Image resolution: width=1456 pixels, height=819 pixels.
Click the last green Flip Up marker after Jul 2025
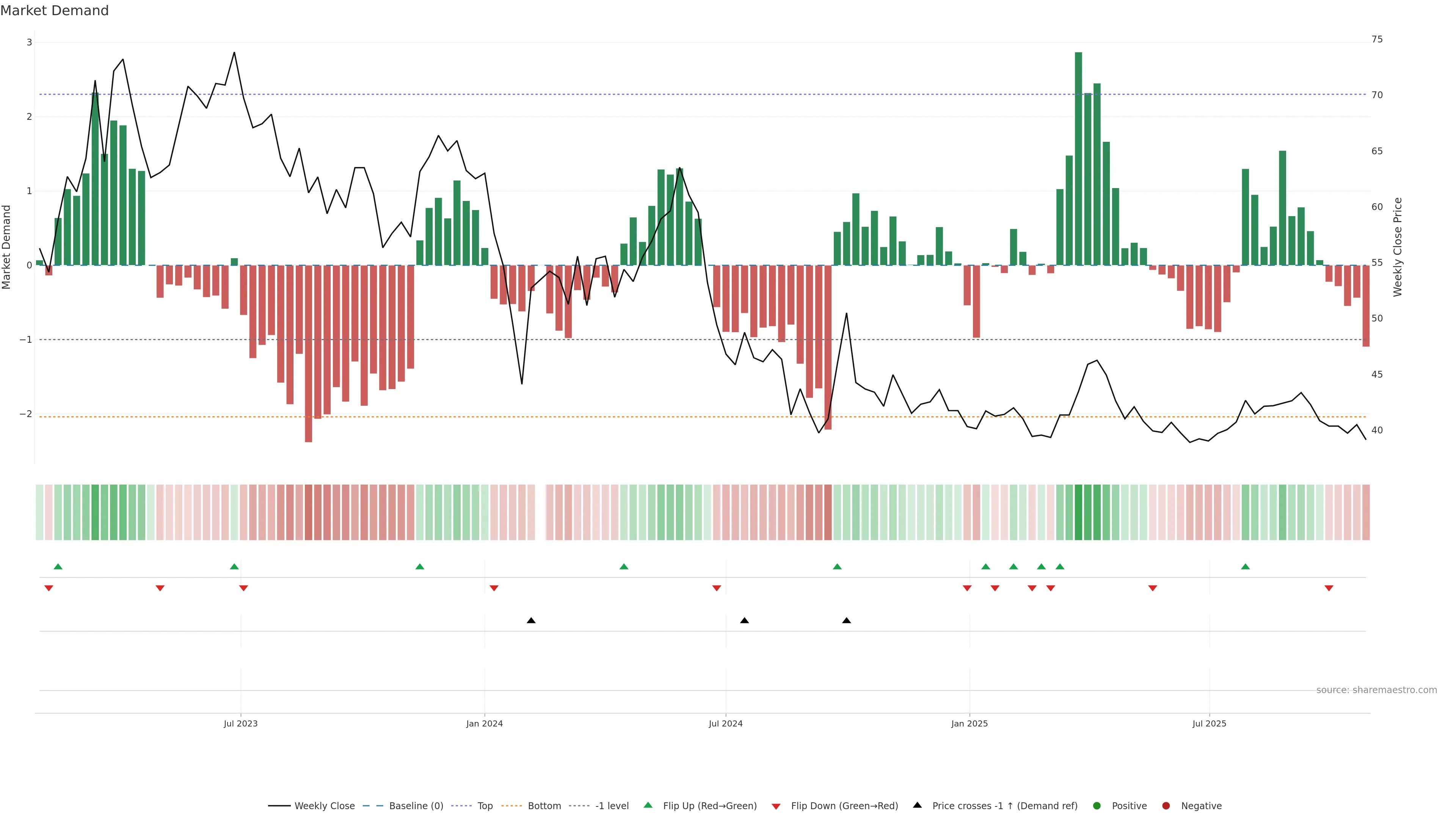pos(1245,567)
